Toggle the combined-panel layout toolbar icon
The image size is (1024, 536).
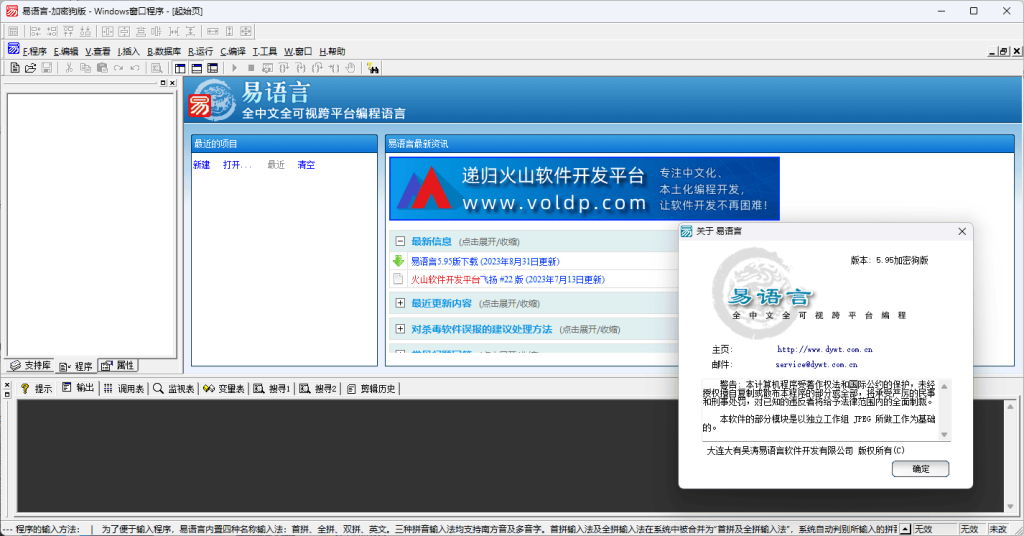[213, 68]
